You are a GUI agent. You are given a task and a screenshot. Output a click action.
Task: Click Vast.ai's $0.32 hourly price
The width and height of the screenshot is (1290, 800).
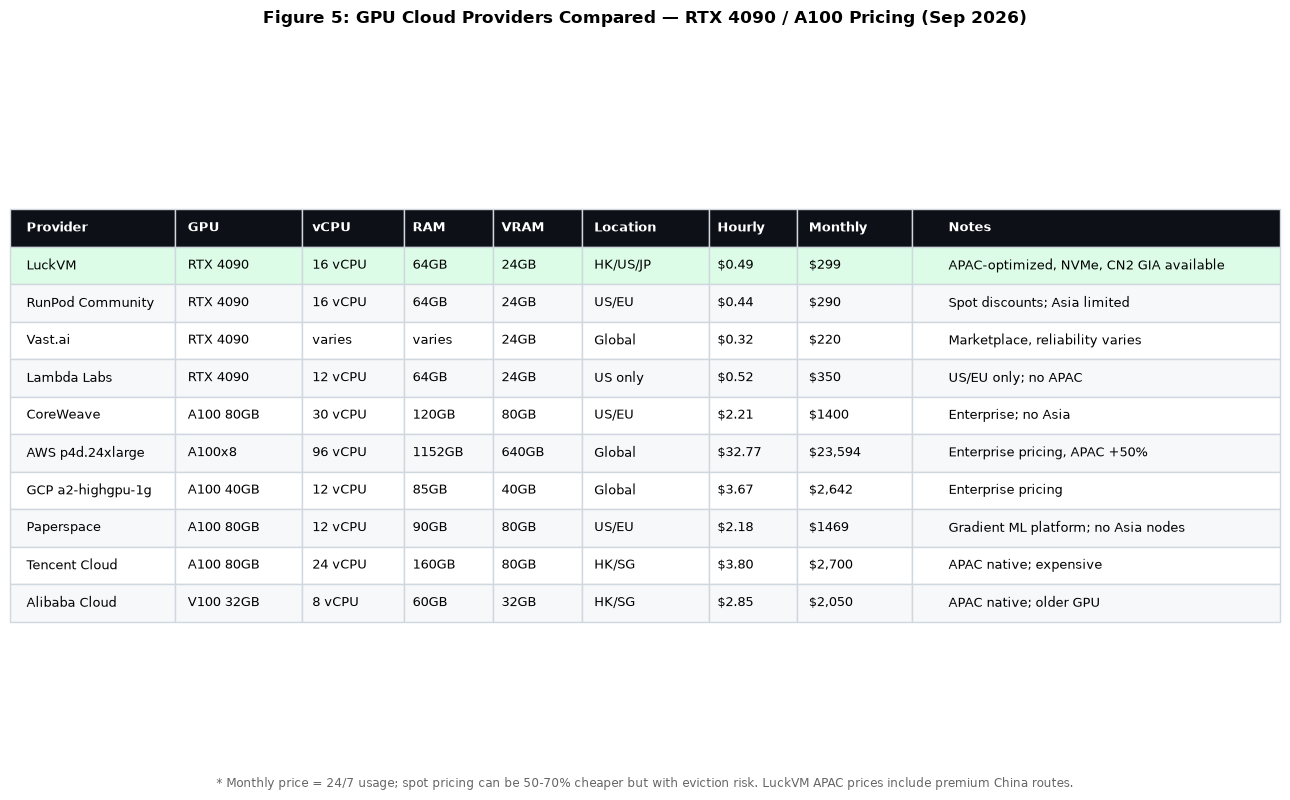point(753,340)
